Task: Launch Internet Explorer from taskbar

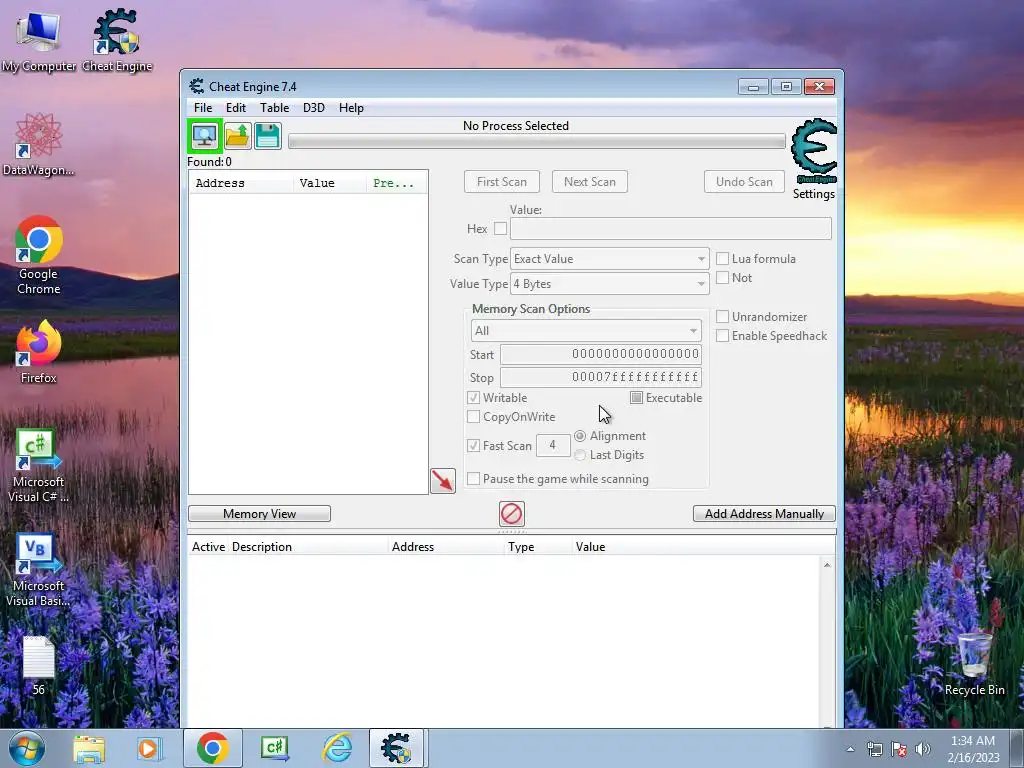Action: click(x=337, y=748)
